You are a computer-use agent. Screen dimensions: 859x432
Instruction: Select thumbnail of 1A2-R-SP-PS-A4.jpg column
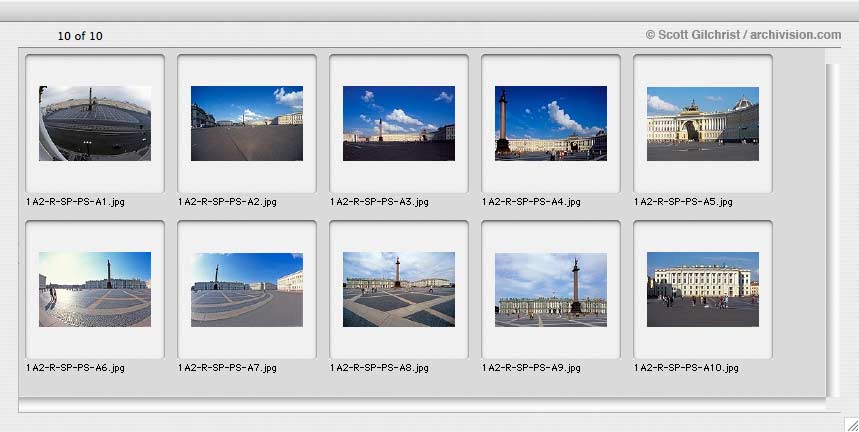[x=551, y=123]
